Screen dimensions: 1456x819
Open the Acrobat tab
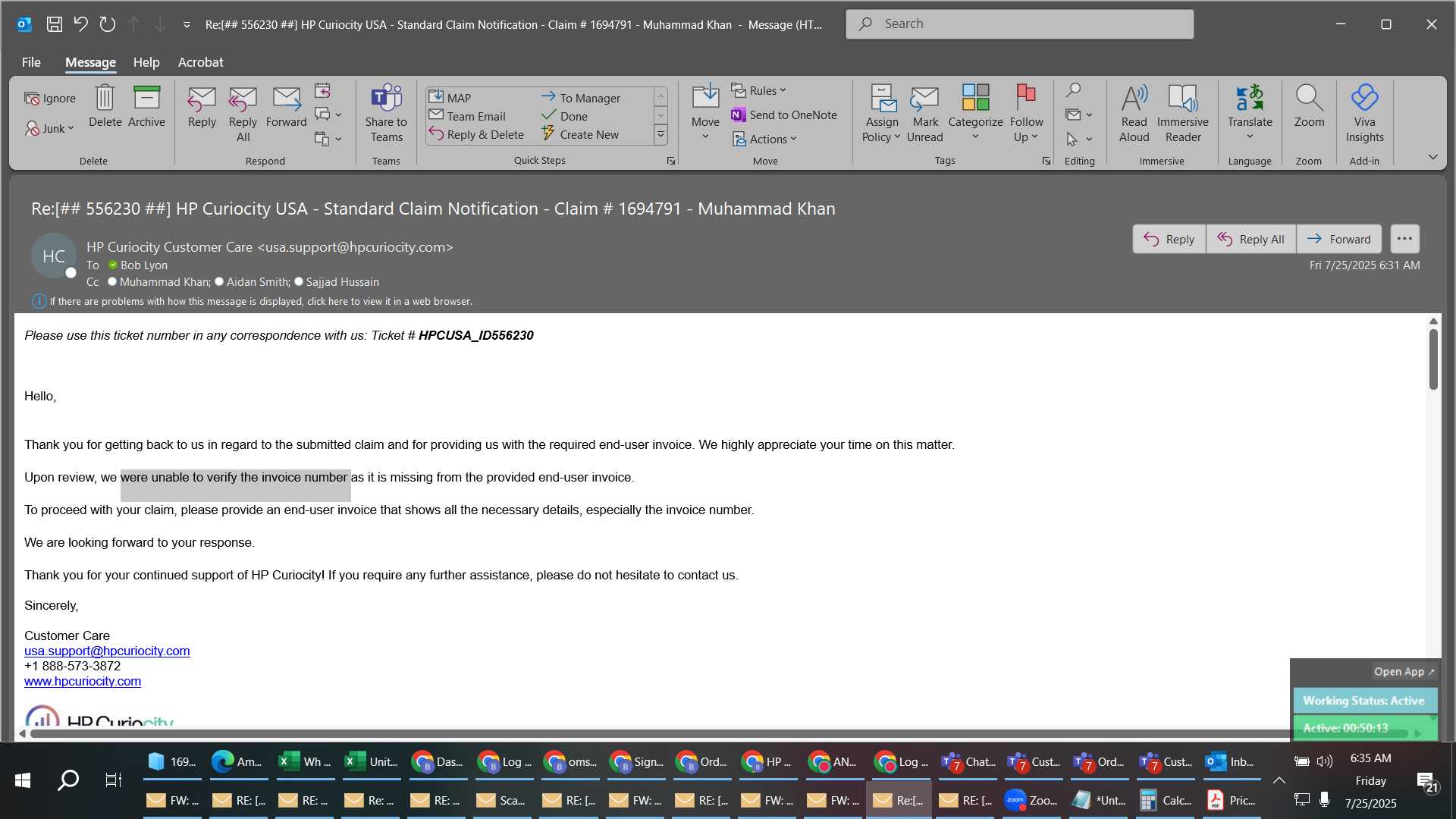point(200,62)
